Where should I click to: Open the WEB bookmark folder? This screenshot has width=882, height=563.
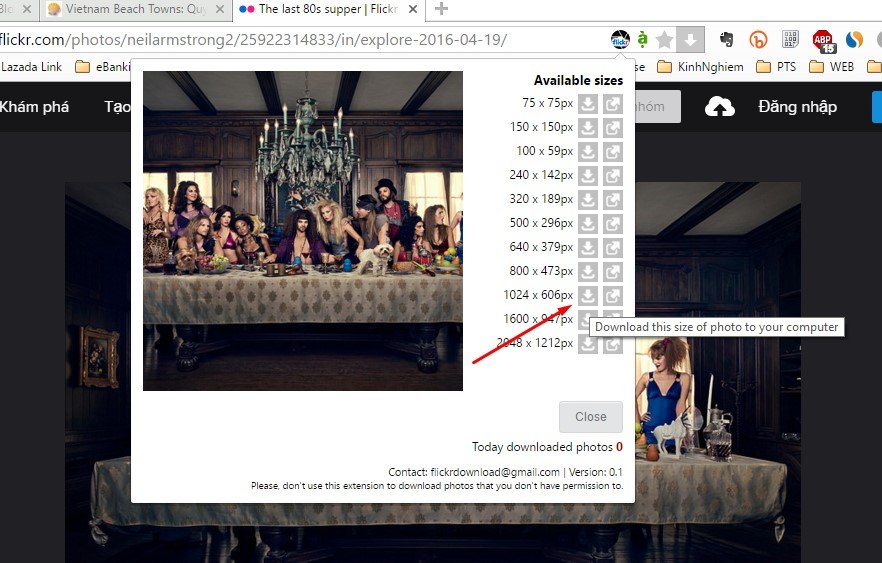pos(831,67)
